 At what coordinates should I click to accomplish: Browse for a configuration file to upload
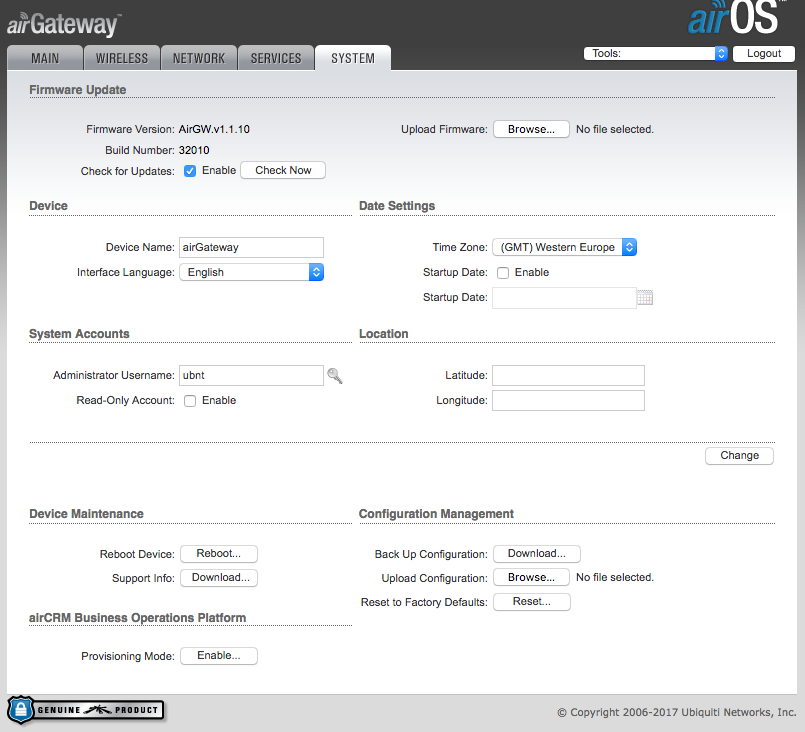(531, 577)
